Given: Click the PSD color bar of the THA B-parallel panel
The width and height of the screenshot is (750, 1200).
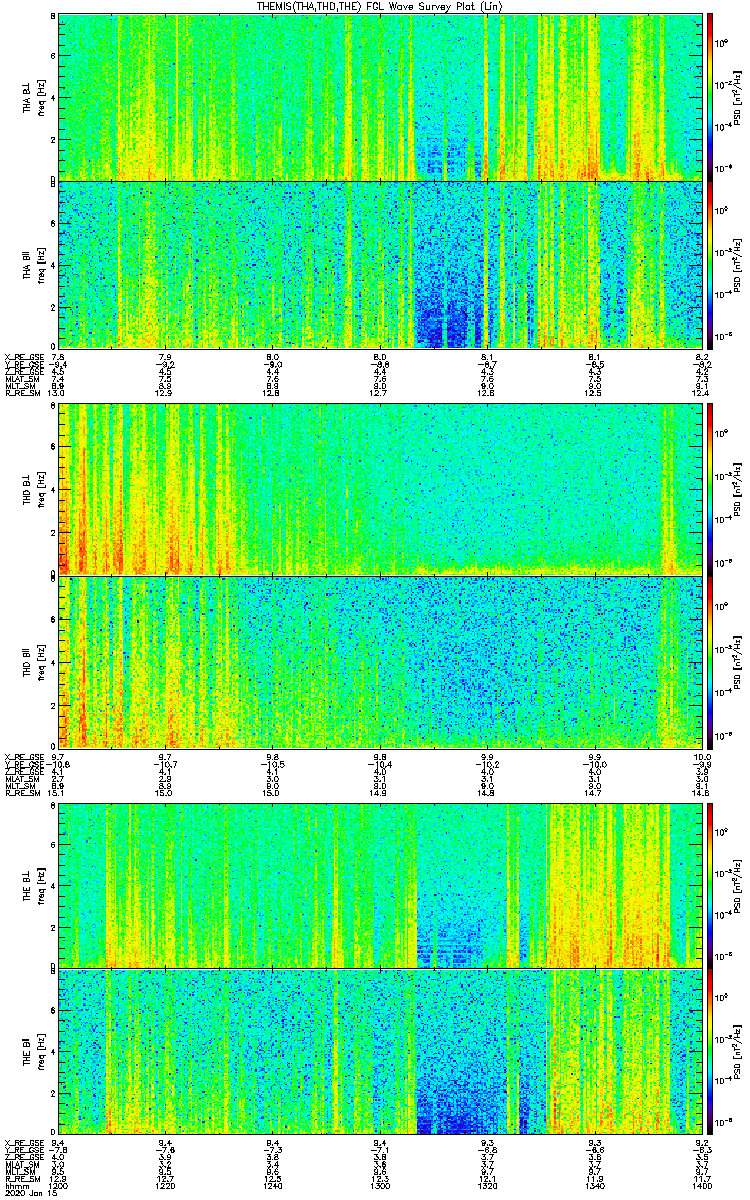Looking at the screenshot, I should point(711,264).
